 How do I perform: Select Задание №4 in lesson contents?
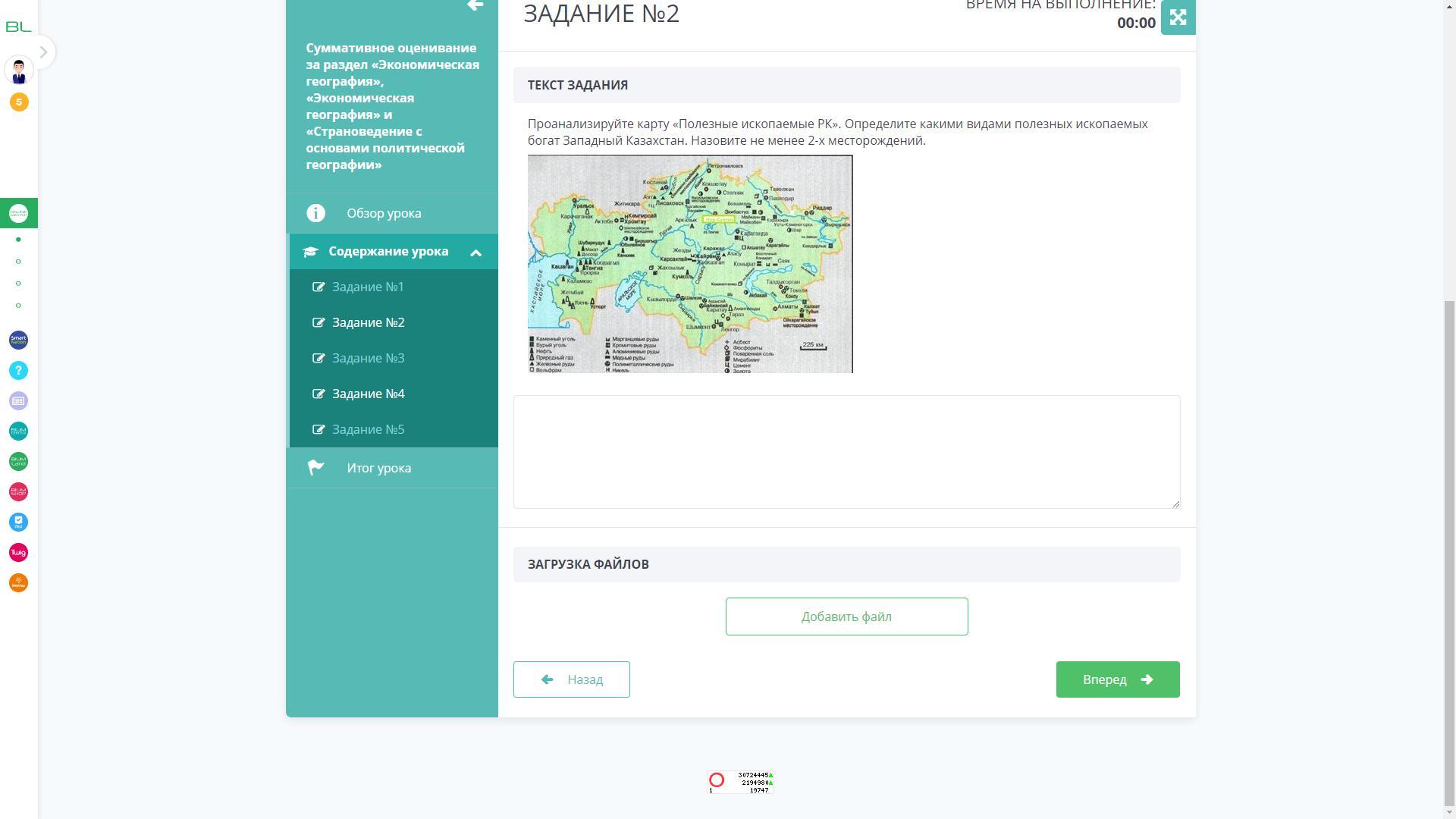[x=368, y=394]
